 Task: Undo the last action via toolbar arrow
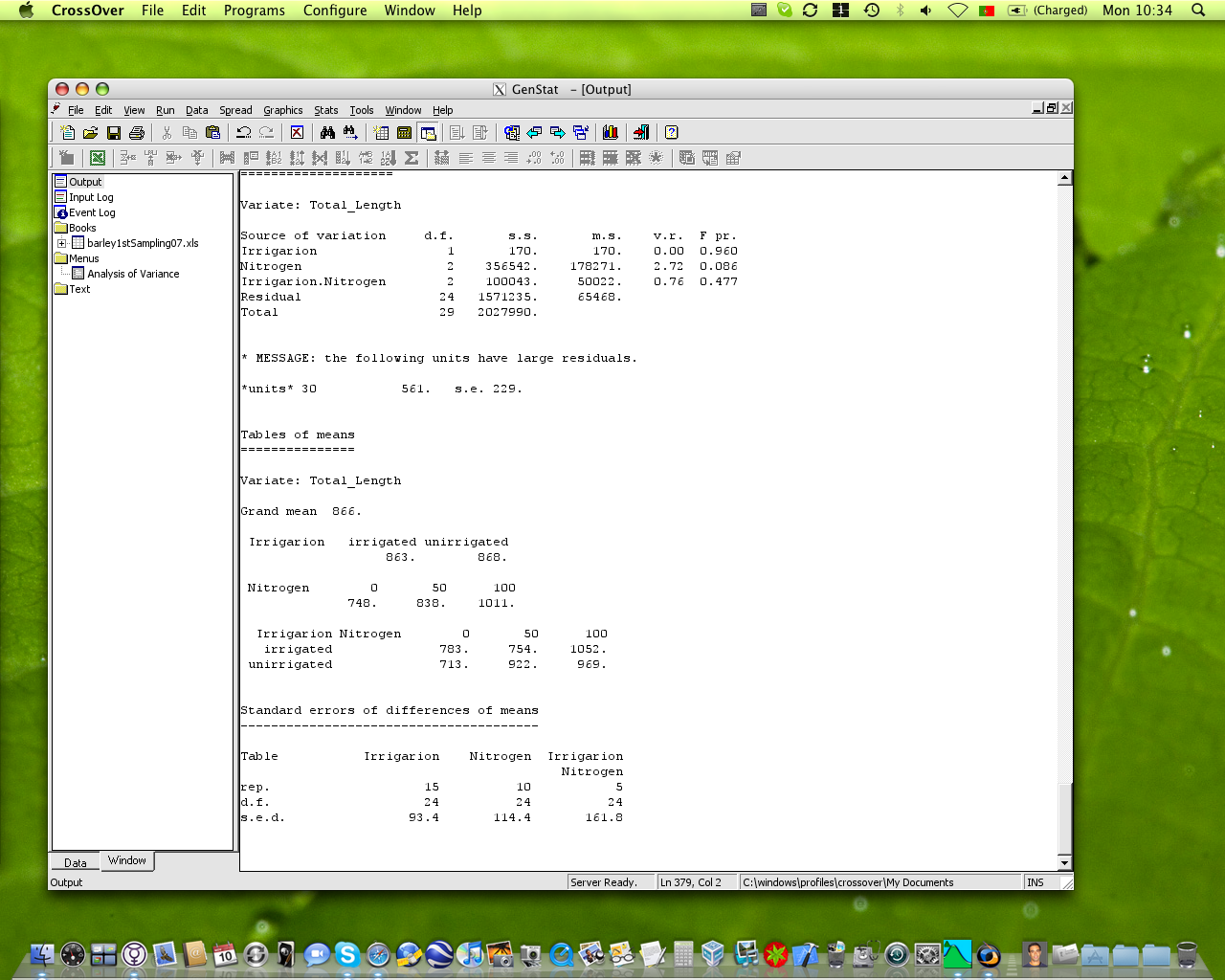(x=242, y=132)
